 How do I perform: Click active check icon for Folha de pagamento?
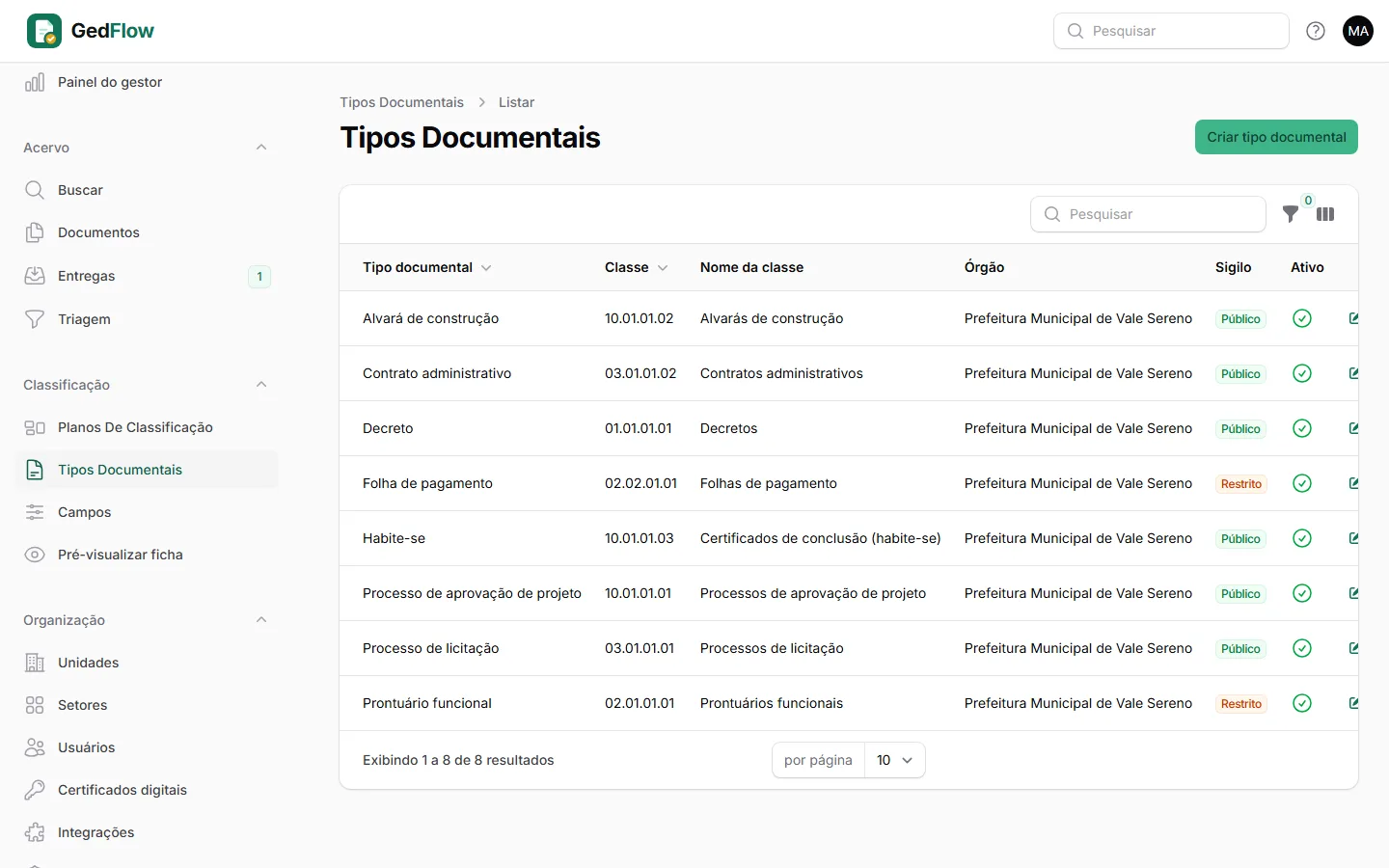pos(1302,483)
